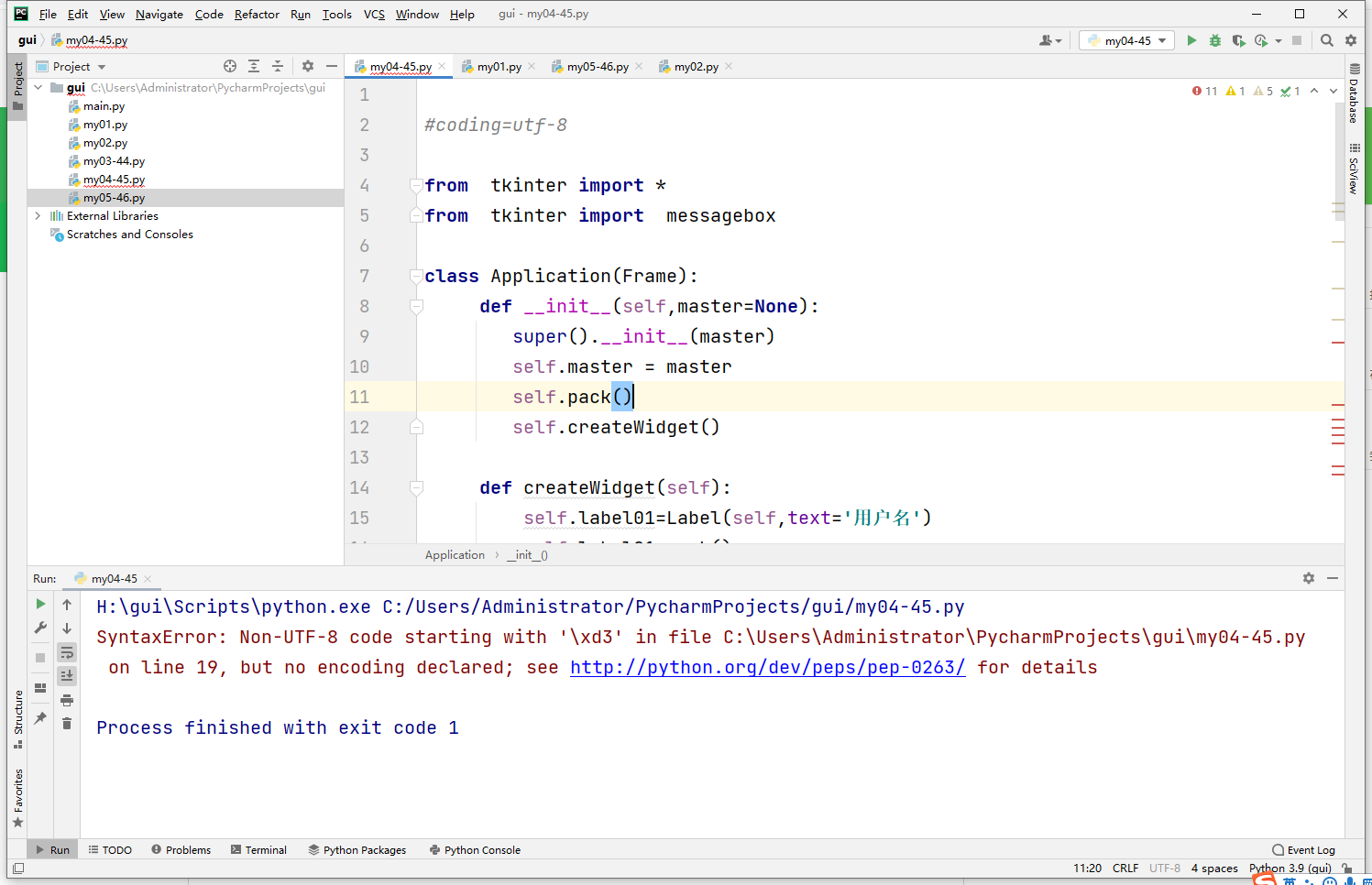
Task: Select the opened file locator target icon
Action: pos(230,66)
